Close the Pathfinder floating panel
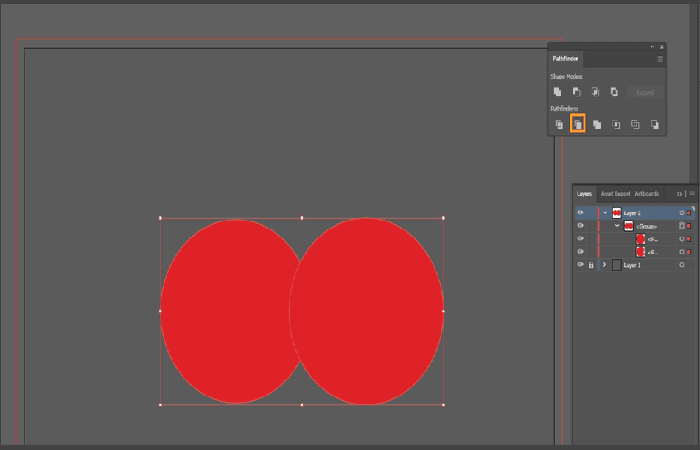The height and width of the screenshot is (450, 700). pyautogui.click(x=662, y=46)
